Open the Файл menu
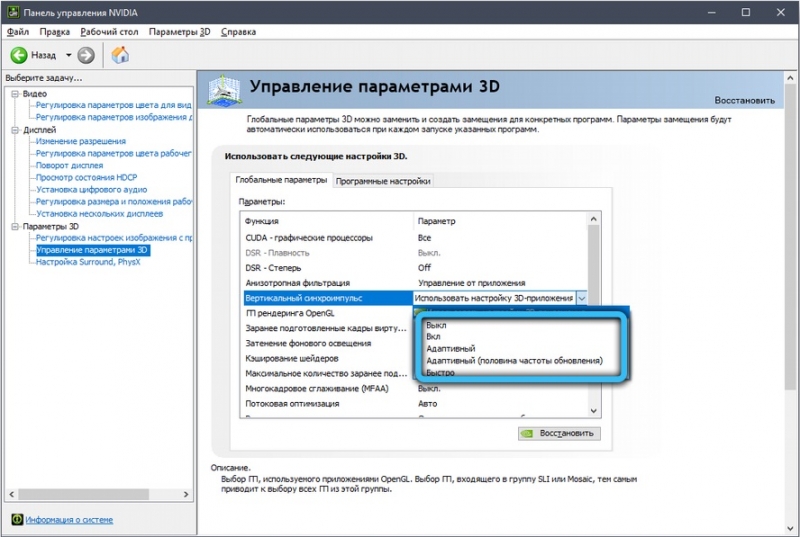Viewport: 800px width, 537px height. click(18, 32)
